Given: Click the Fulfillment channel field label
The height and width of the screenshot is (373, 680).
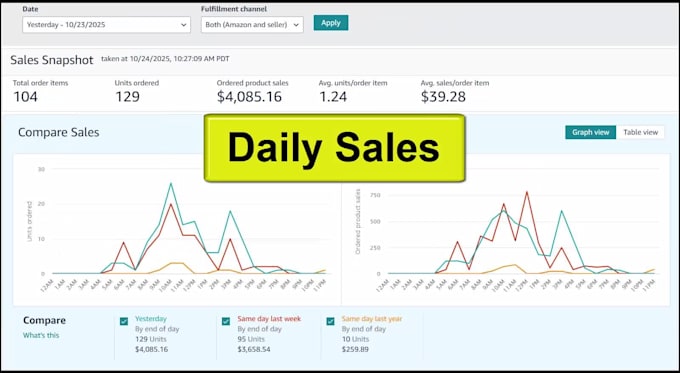Looking at the screenshot, I should [234, 9].
